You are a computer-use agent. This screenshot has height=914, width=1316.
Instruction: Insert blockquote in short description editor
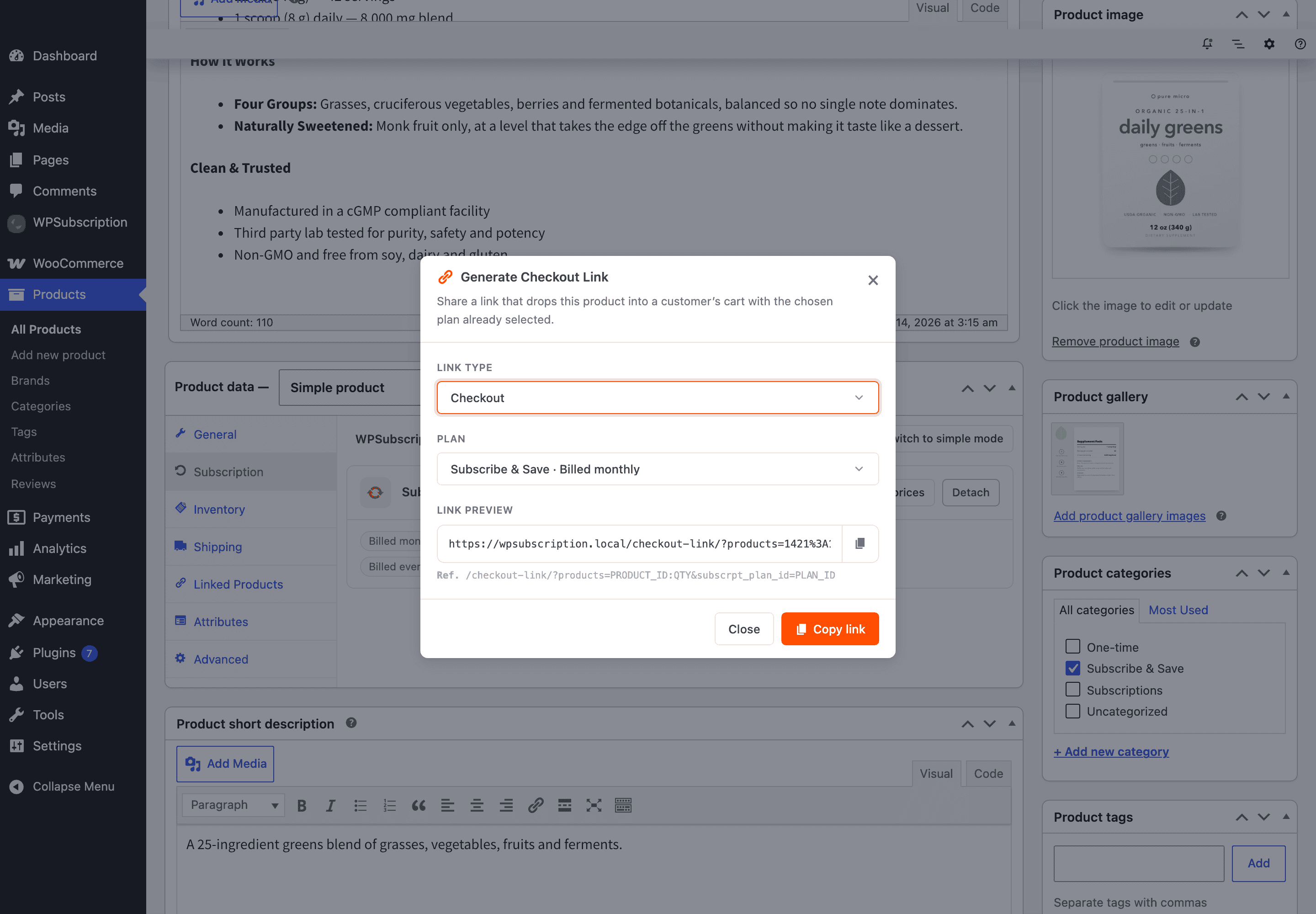pyautogui.click(x=419, y=806)
